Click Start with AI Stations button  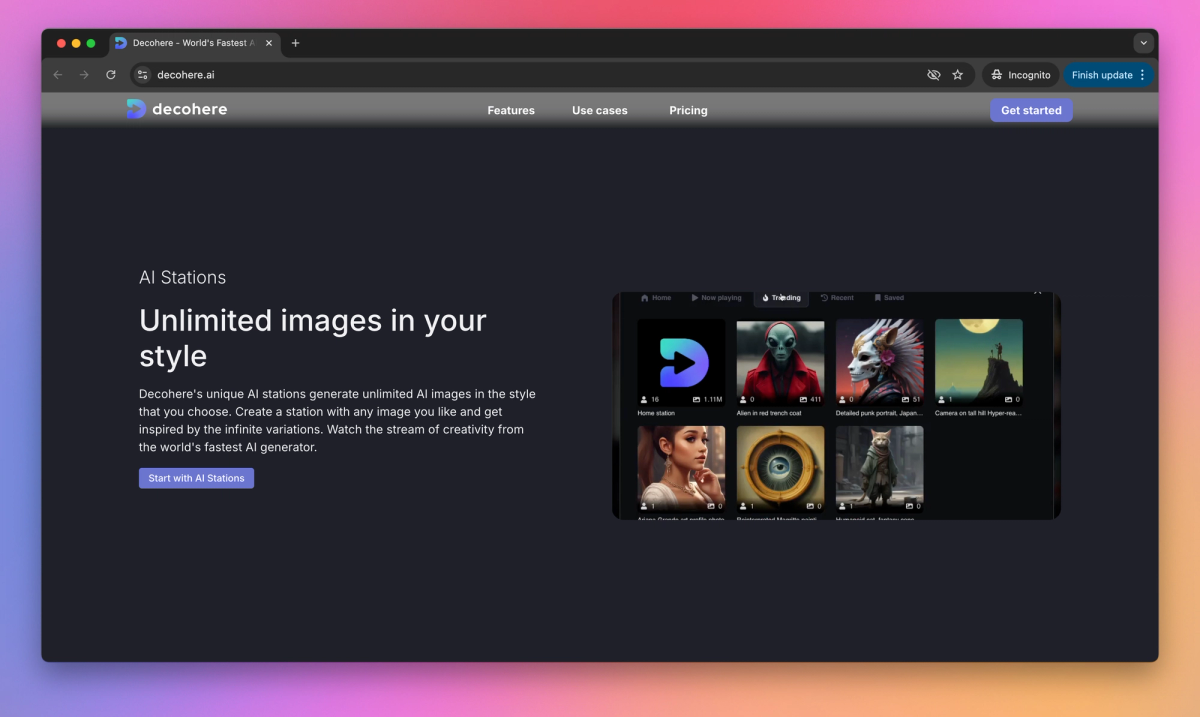196,478
